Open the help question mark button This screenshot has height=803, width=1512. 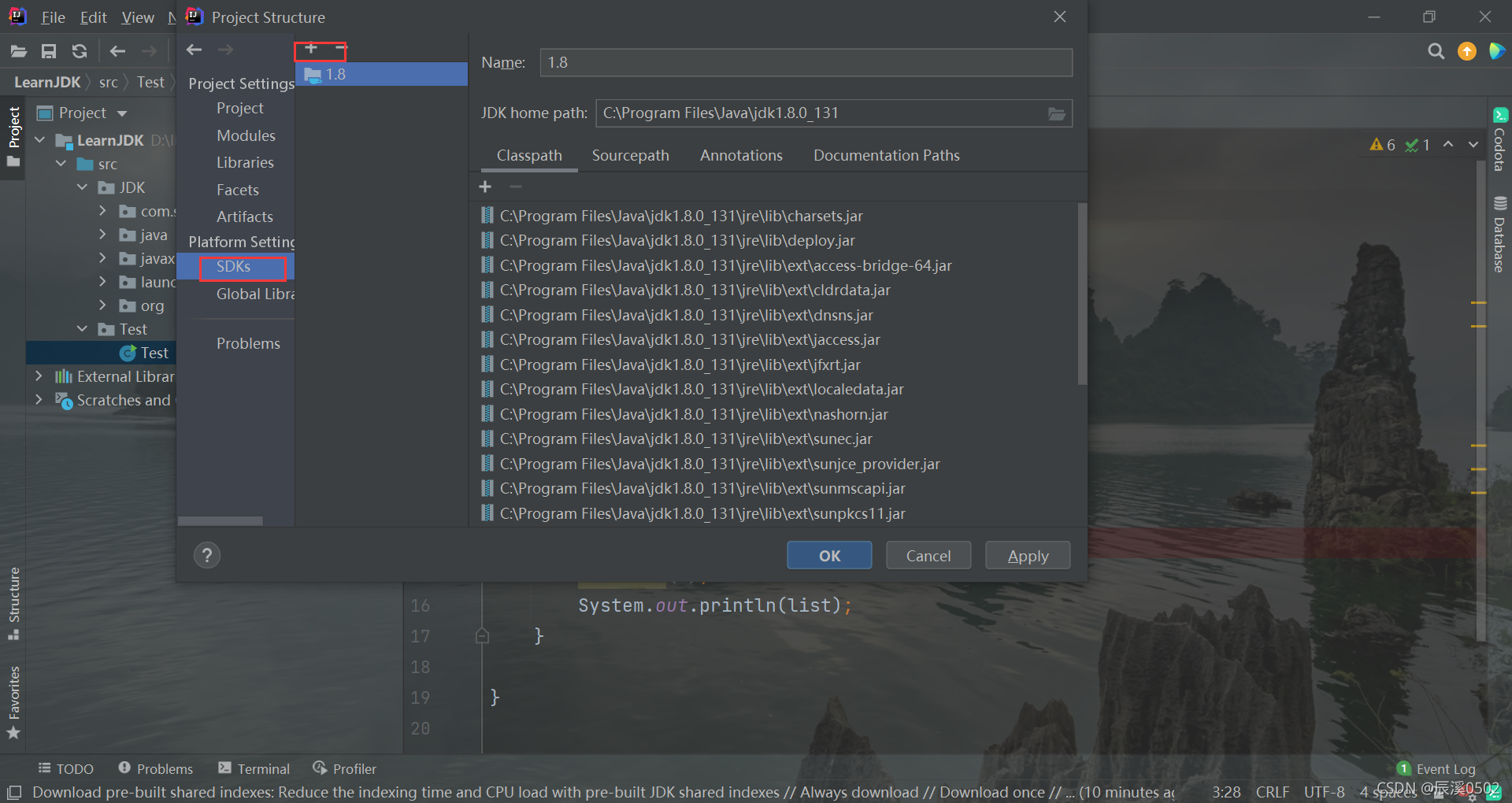(x=207, y=556)
